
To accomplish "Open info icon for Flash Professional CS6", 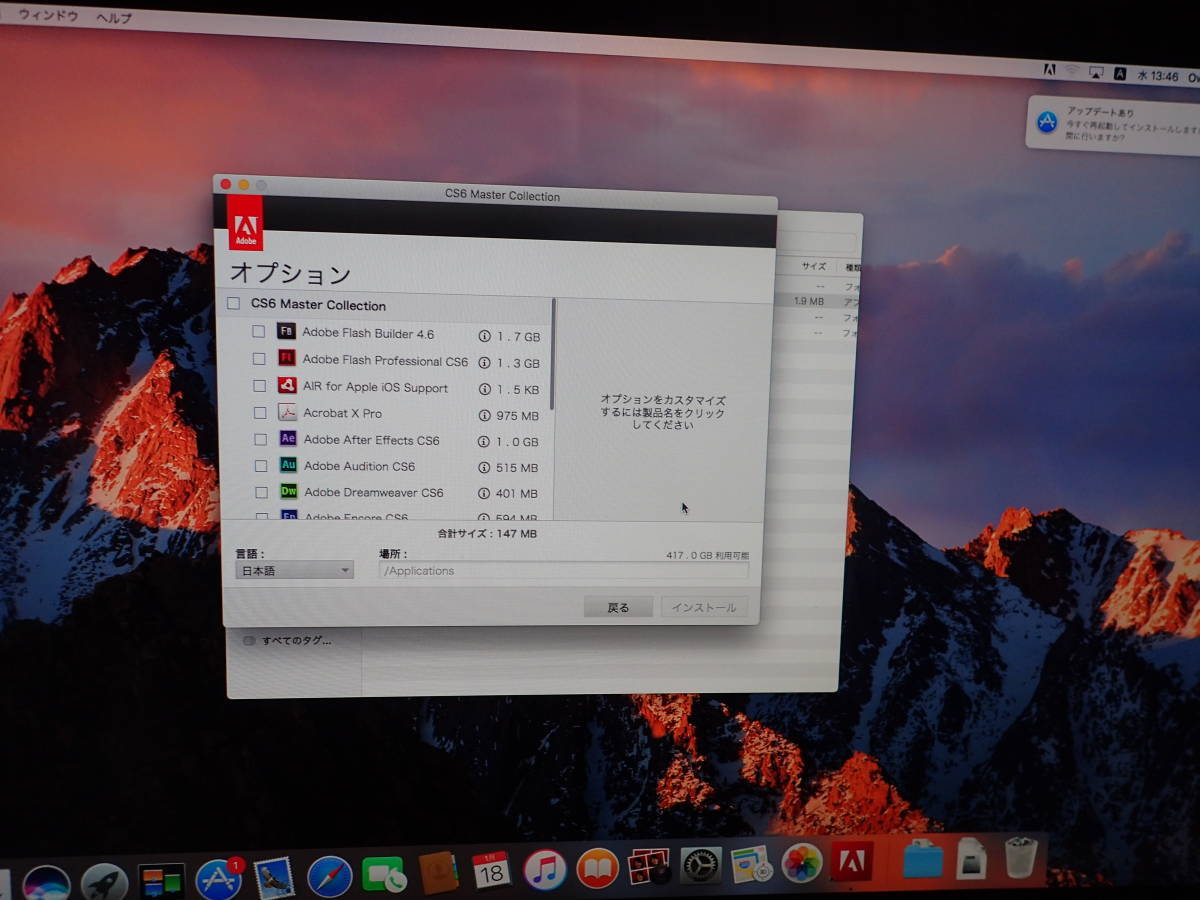I will [484, 362].
